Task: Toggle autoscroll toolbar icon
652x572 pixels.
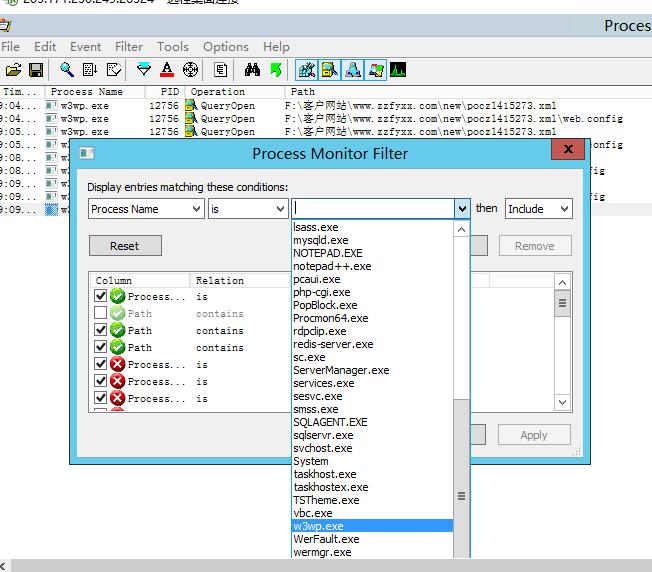Action: [90, 70]
